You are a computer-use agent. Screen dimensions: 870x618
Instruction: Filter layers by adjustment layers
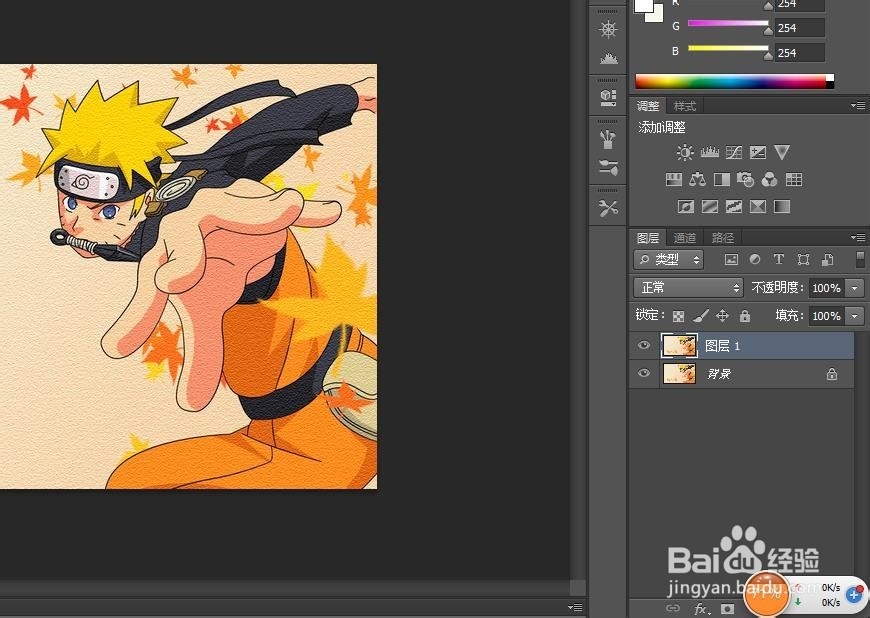click(755, 259)
